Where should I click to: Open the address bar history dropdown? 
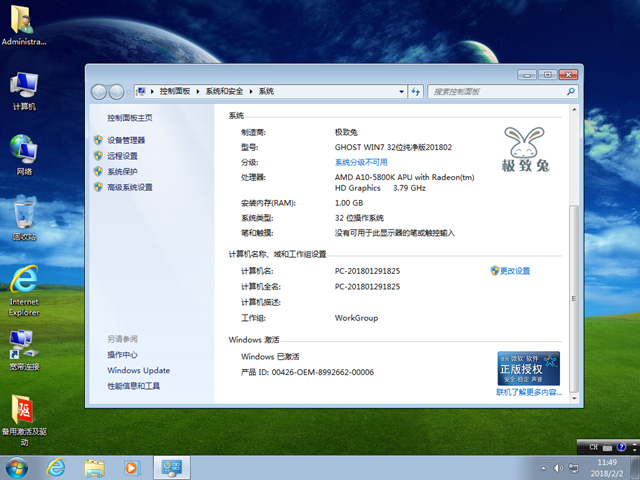[x=401, y=91]
